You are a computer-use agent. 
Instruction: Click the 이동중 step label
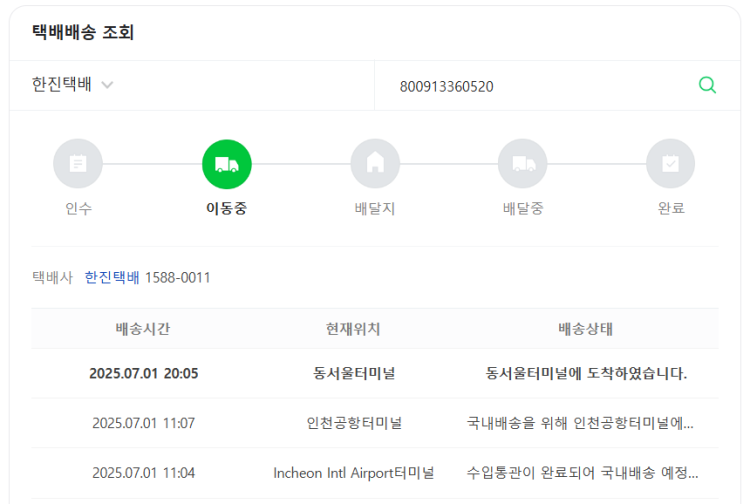click(226, 208)
